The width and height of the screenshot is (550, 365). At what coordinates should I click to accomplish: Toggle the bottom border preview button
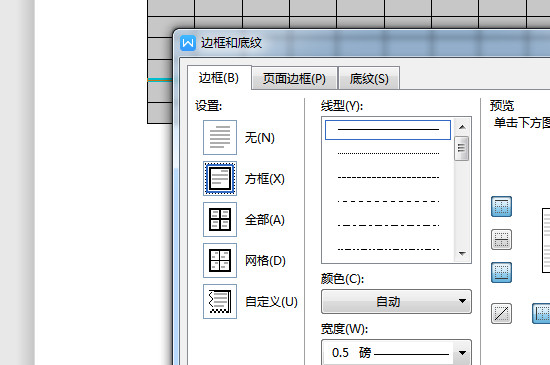[501, 272]
